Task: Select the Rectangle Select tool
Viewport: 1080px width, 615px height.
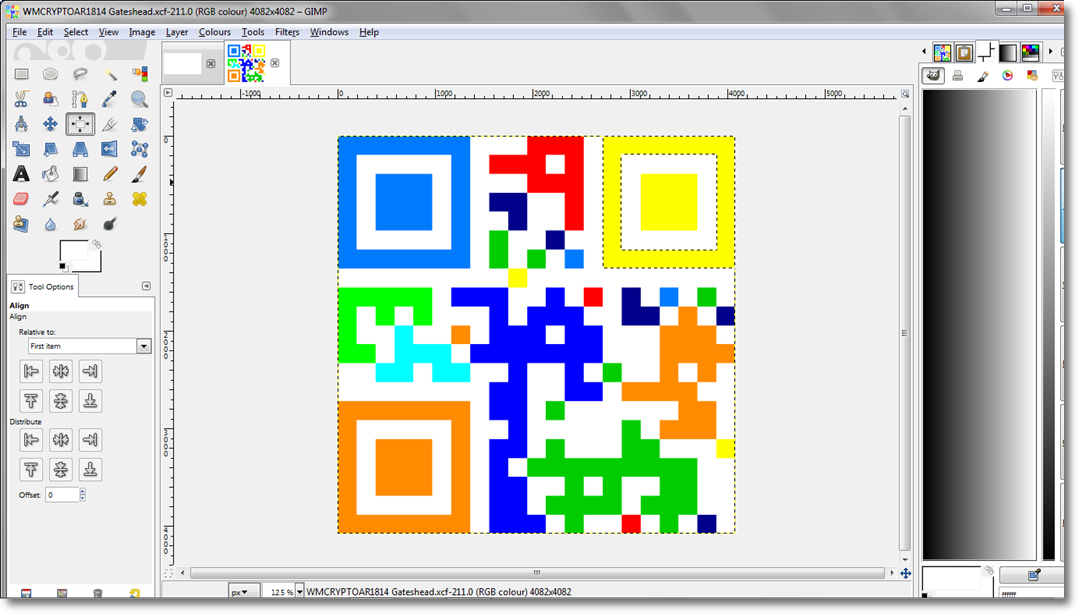Action: click(21, 74)
